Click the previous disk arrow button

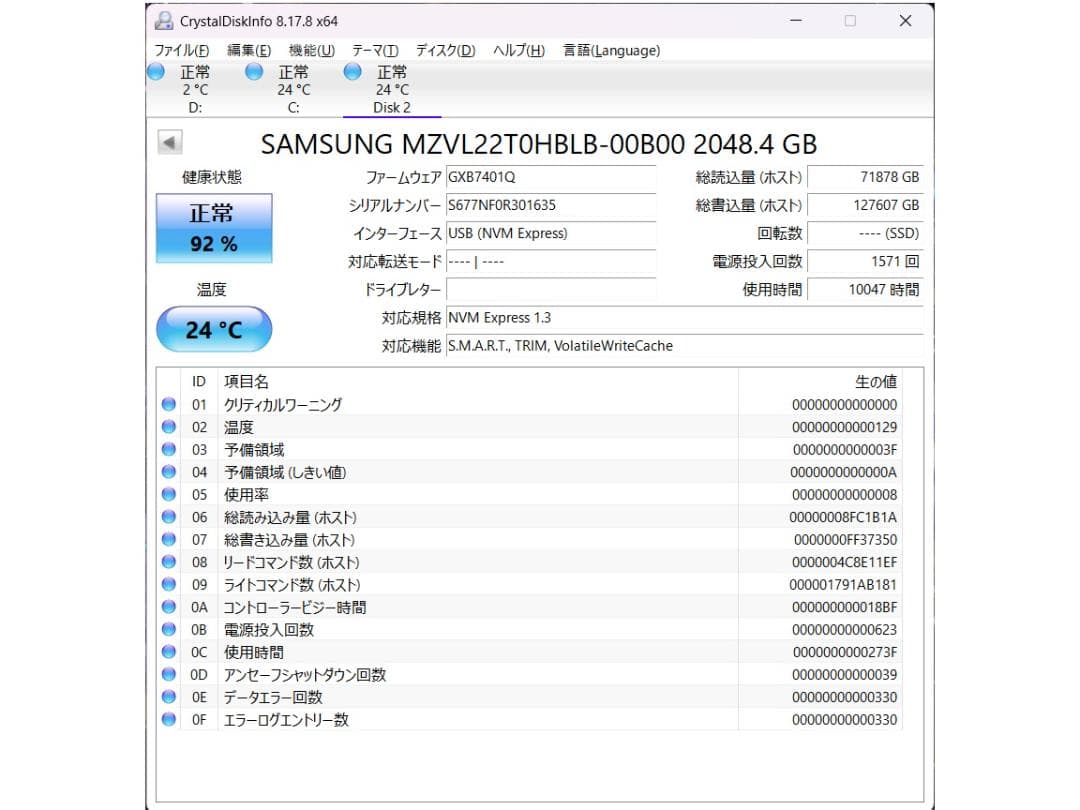pos(169,143)
